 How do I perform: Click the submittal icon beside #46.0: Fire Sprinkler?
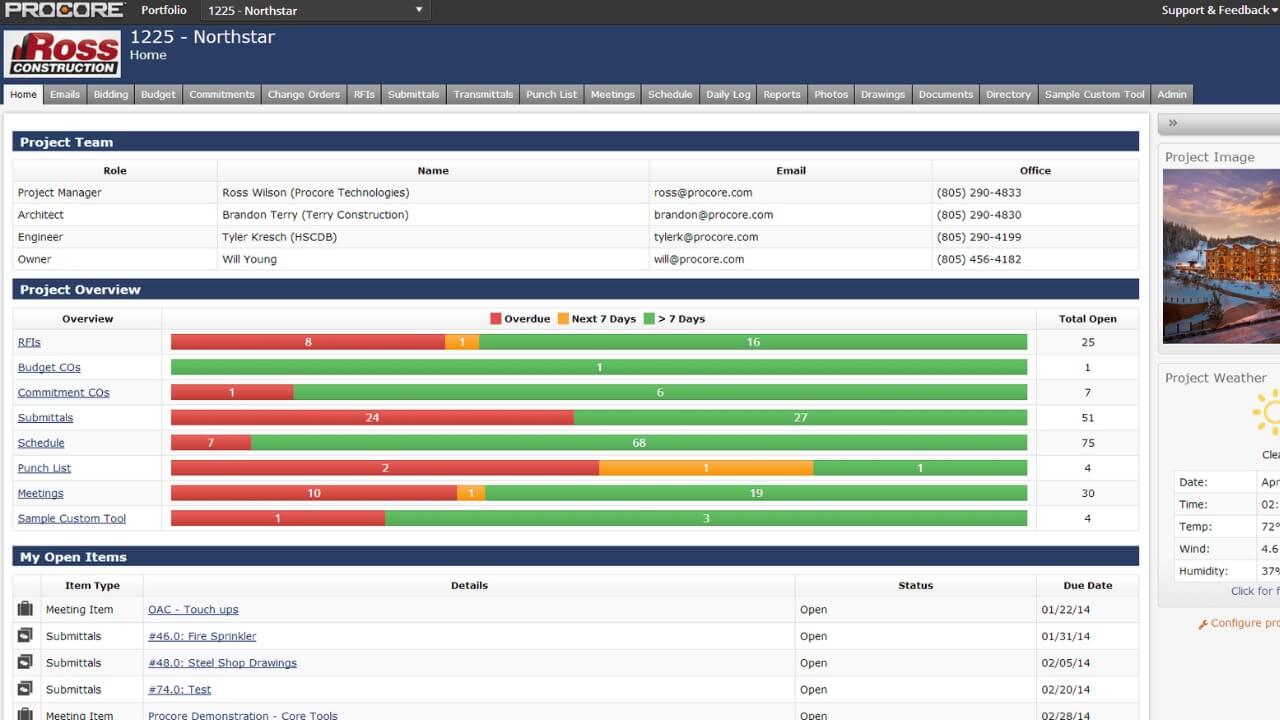[x=25, y=635]
